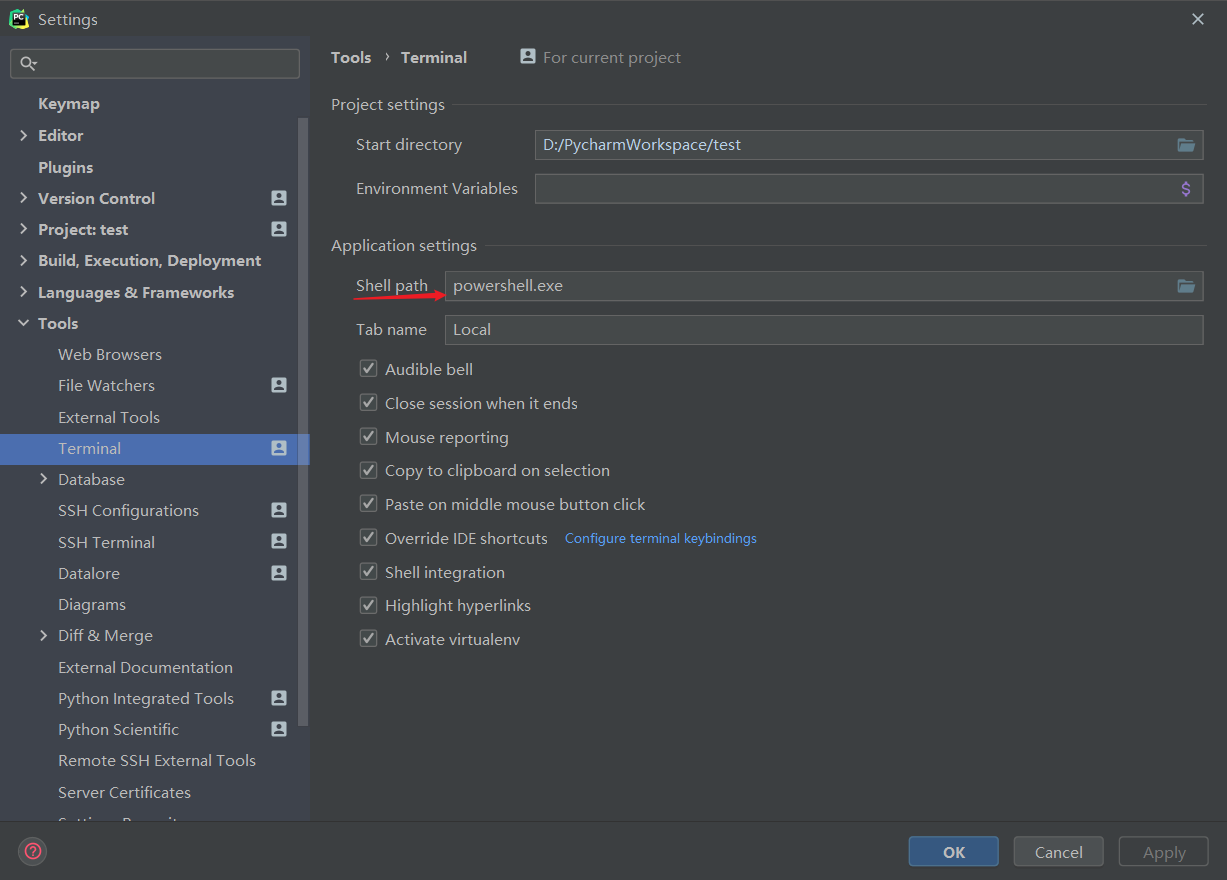Screen dimensions: 1227x880
Task: Toggle the Activate virtualenv checkbox
Action: [368, 639]
